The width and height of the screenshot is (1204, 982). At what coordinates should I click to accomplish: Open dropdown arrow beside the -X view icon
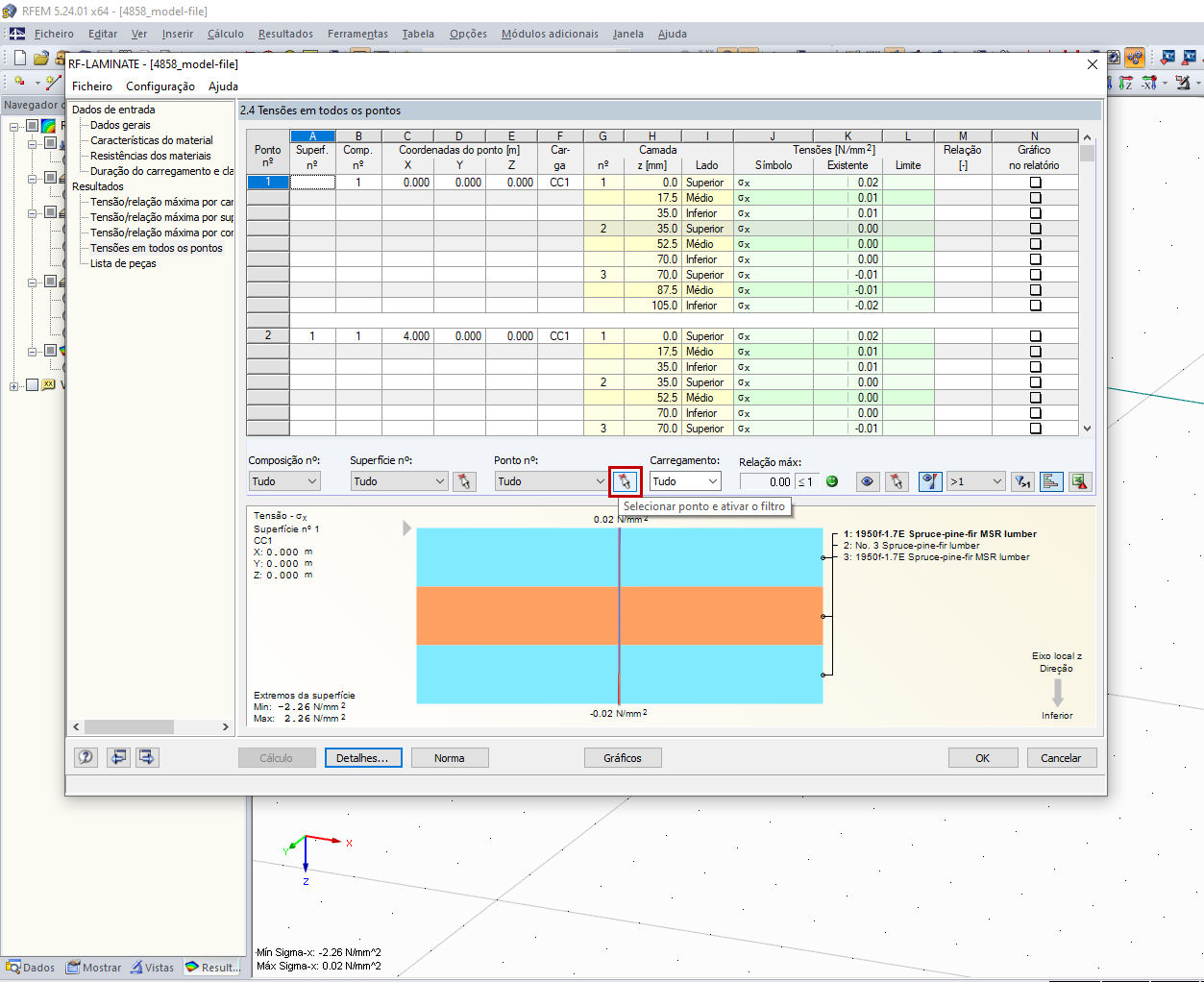pos(1165,84)
